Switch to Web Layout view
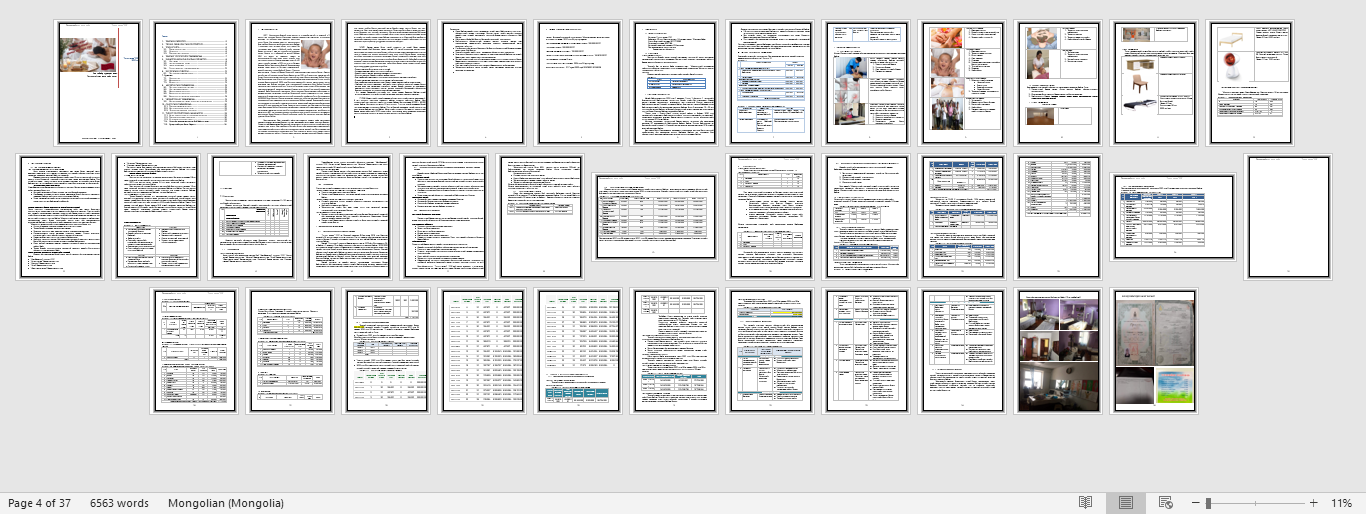This screenshot has width=1366, height=514. point(1165,503)
